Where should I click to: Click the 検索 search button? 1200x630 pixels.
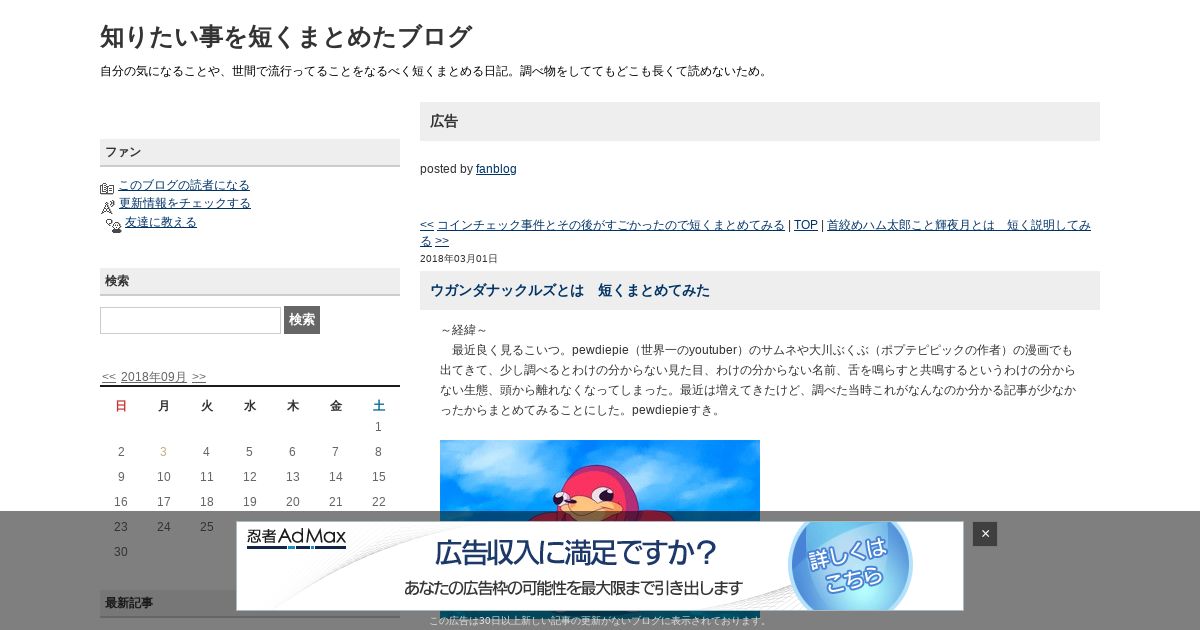tap(302, 320)
